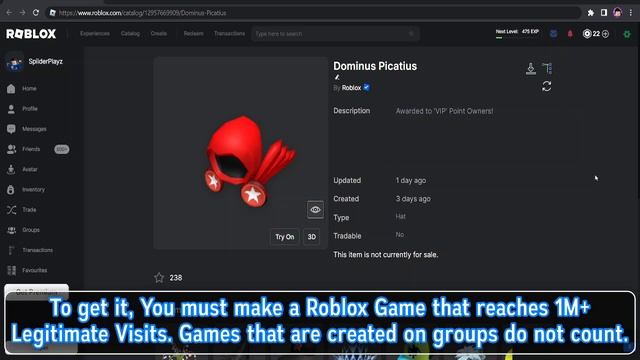Click the favorites count 238

[176, 278]
